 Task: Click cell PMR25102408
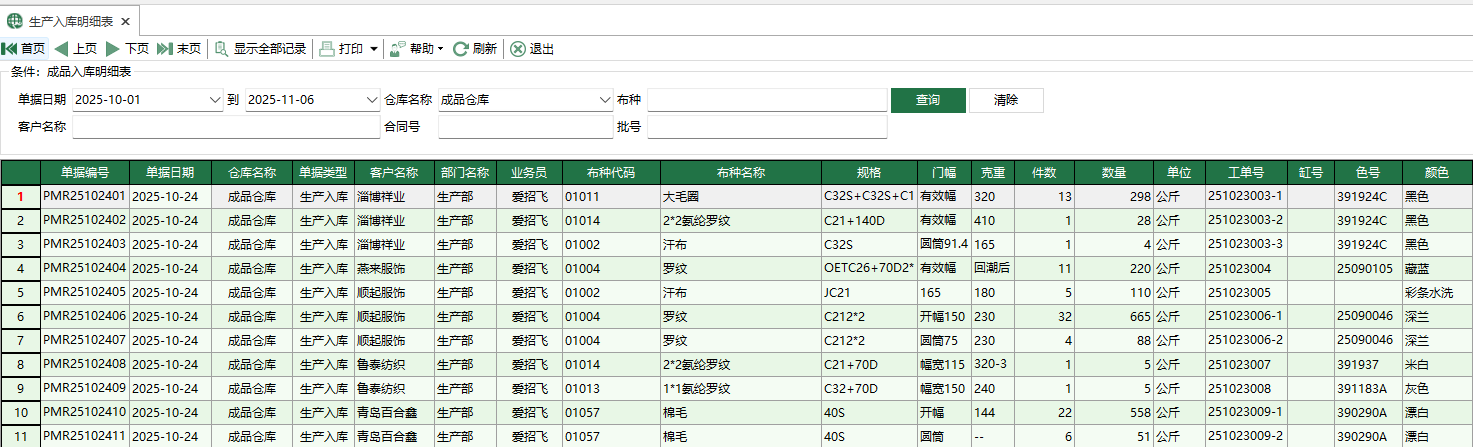point(85,364)
